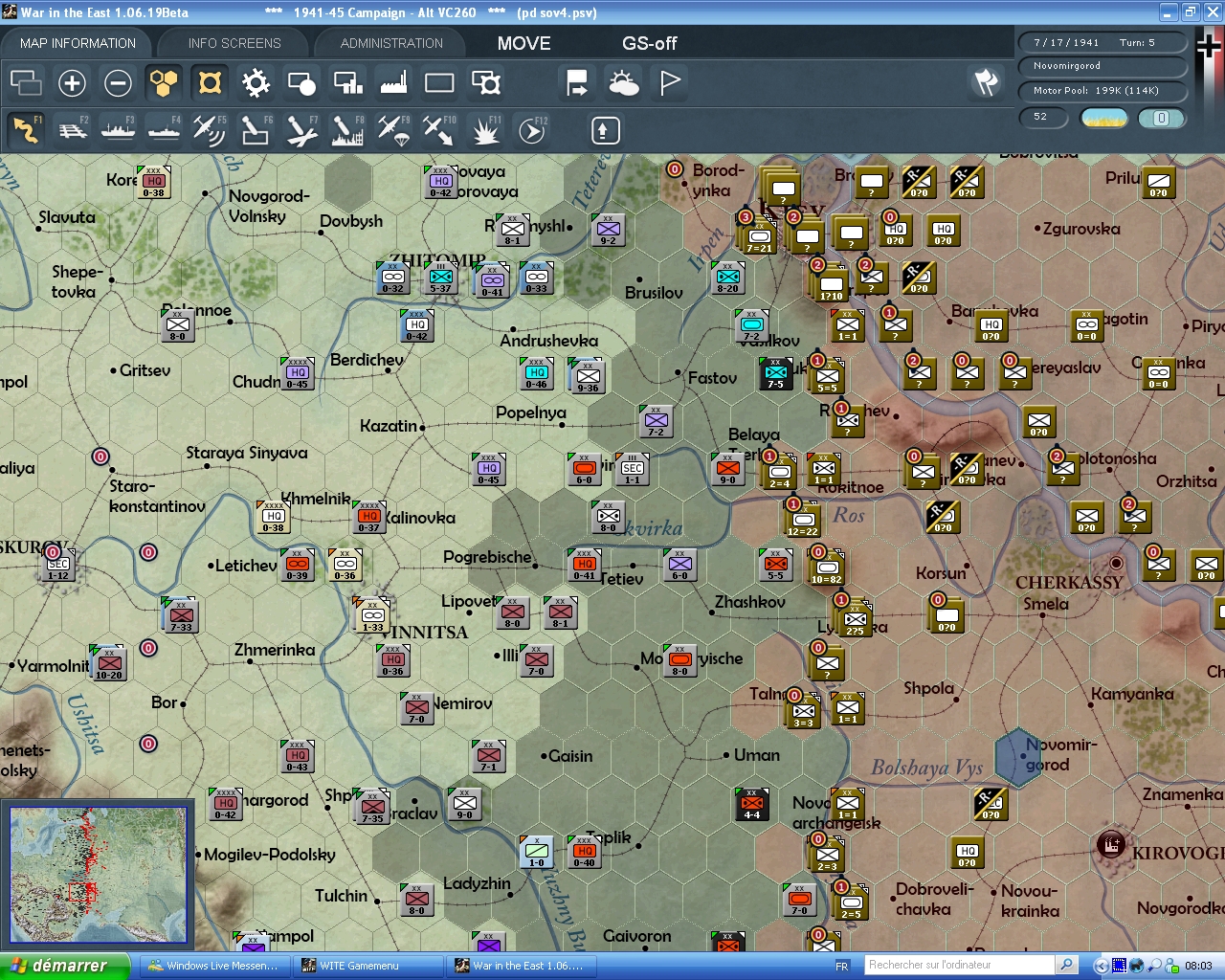The width and height of the screenshot is (1225, 980).
Task: Open the INFO SCREENS tab
Action: [234, 43]
